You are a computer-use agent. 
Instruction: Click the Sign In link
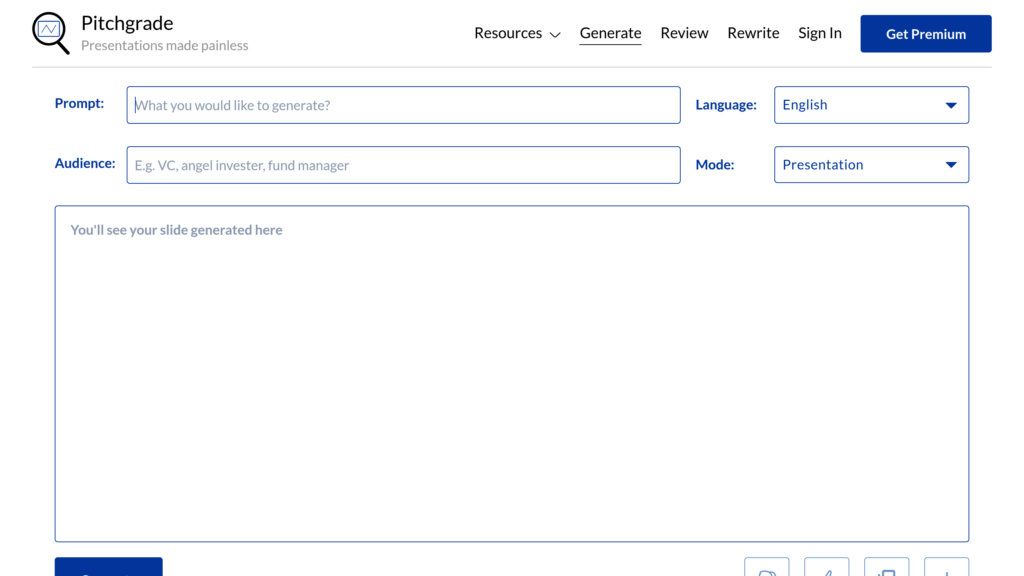820,33
